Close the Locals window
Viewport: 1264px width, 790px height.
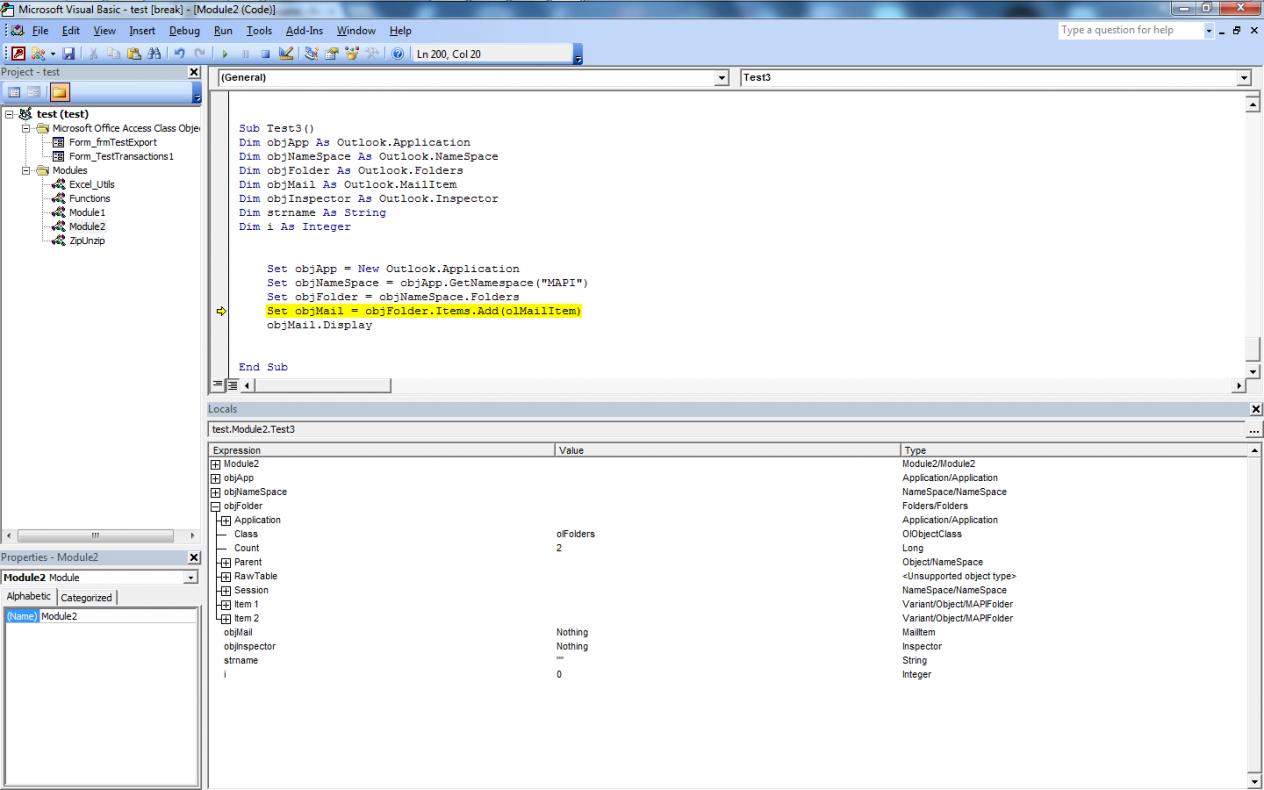click(x=1256, y=409)
